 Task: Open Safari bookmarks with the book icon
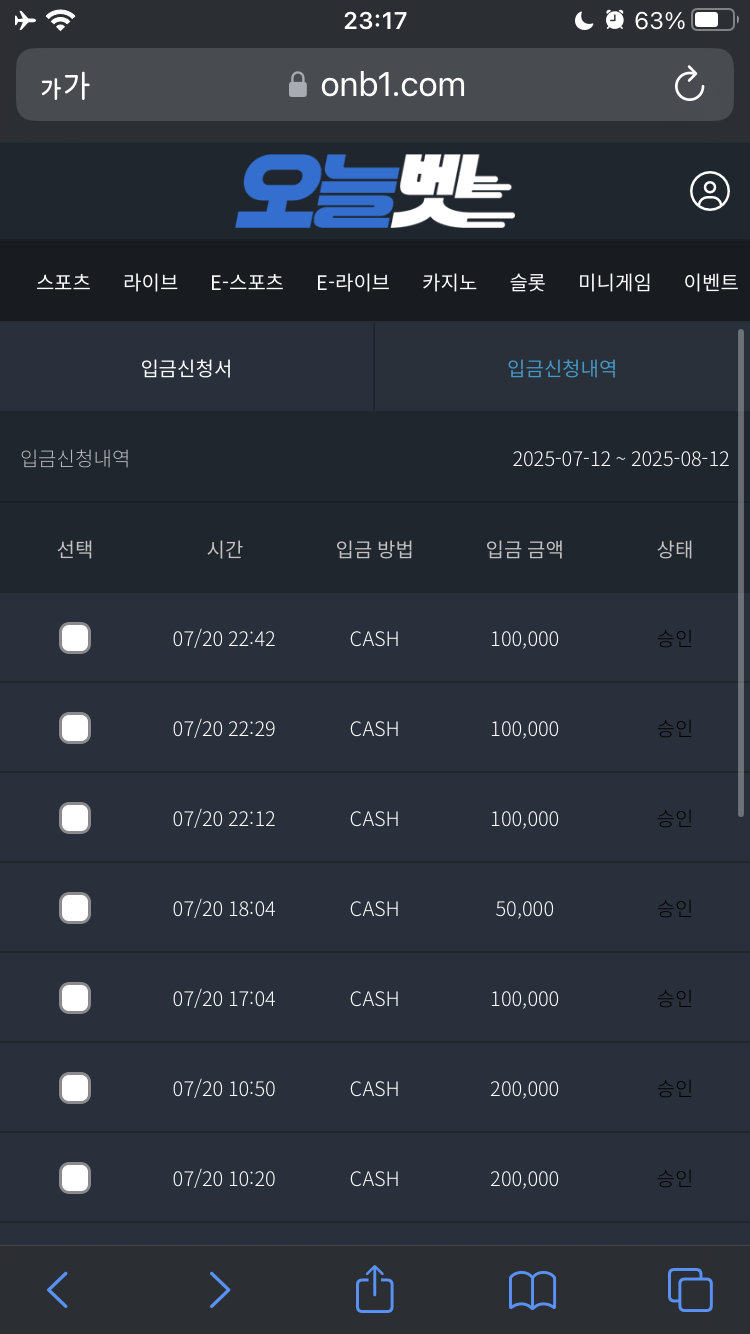tap(531, 1290)
